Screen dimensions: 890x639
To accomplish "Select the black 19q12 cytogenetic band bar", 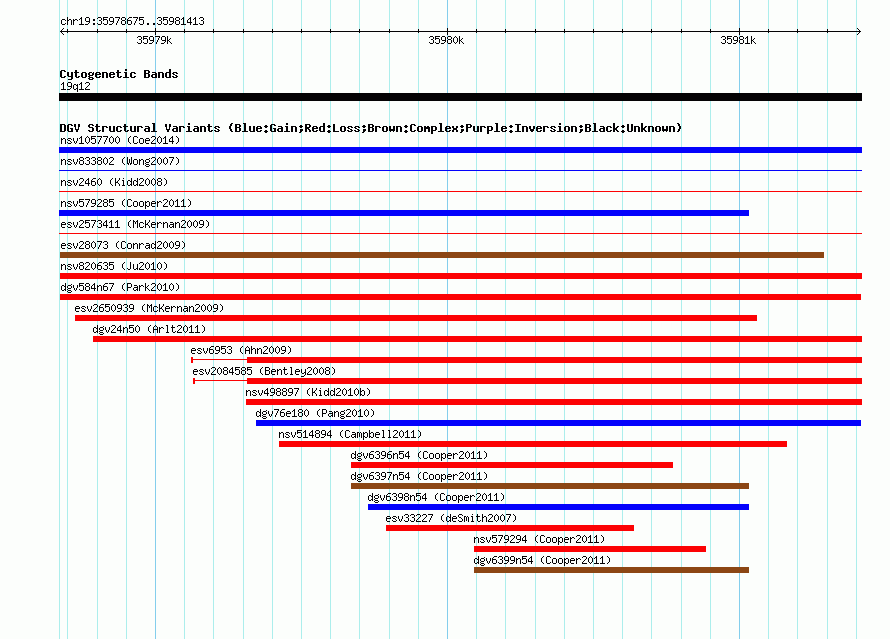I will click(x=460, y=97).
